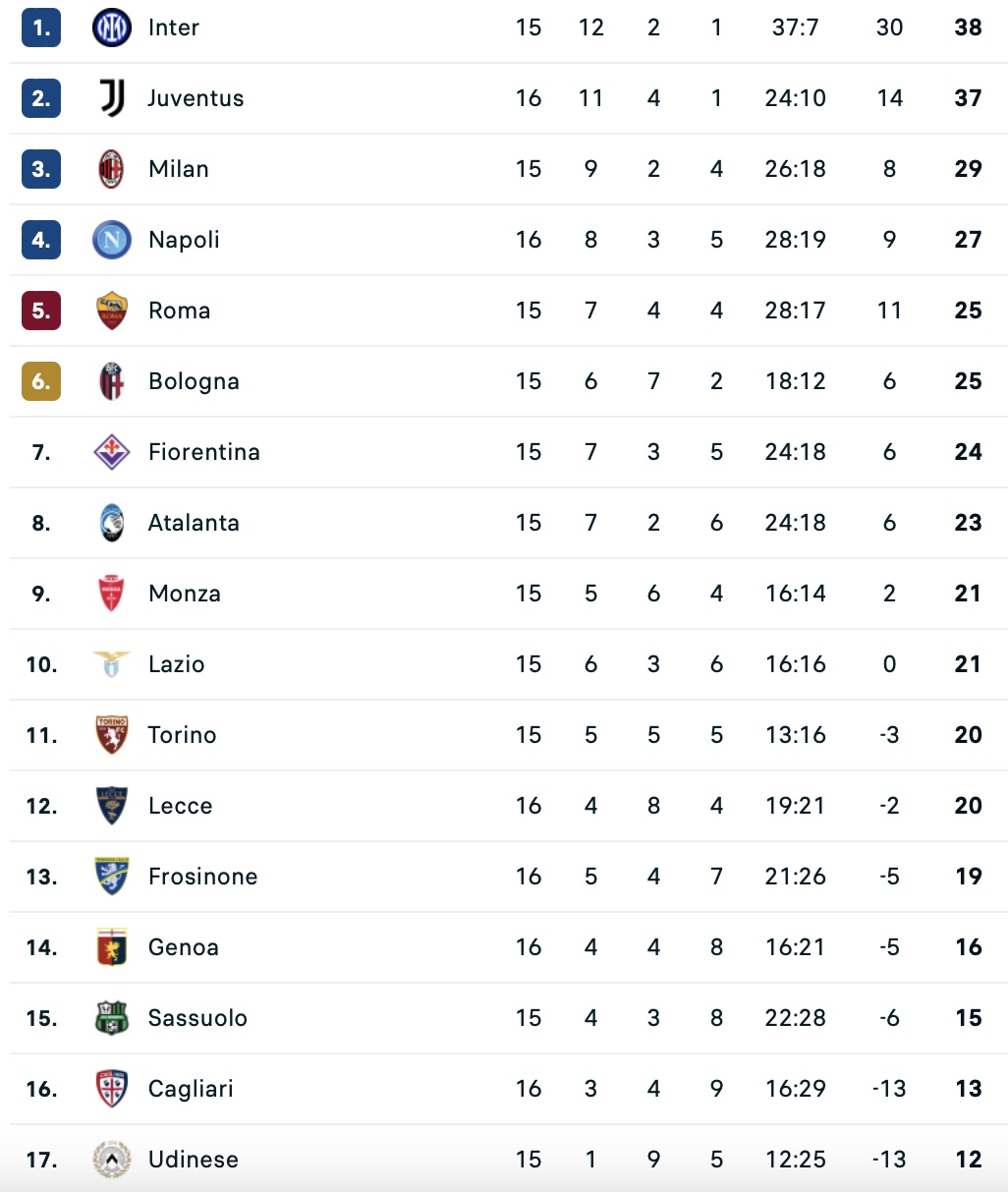Click the Genoa team name

(183, 947)
